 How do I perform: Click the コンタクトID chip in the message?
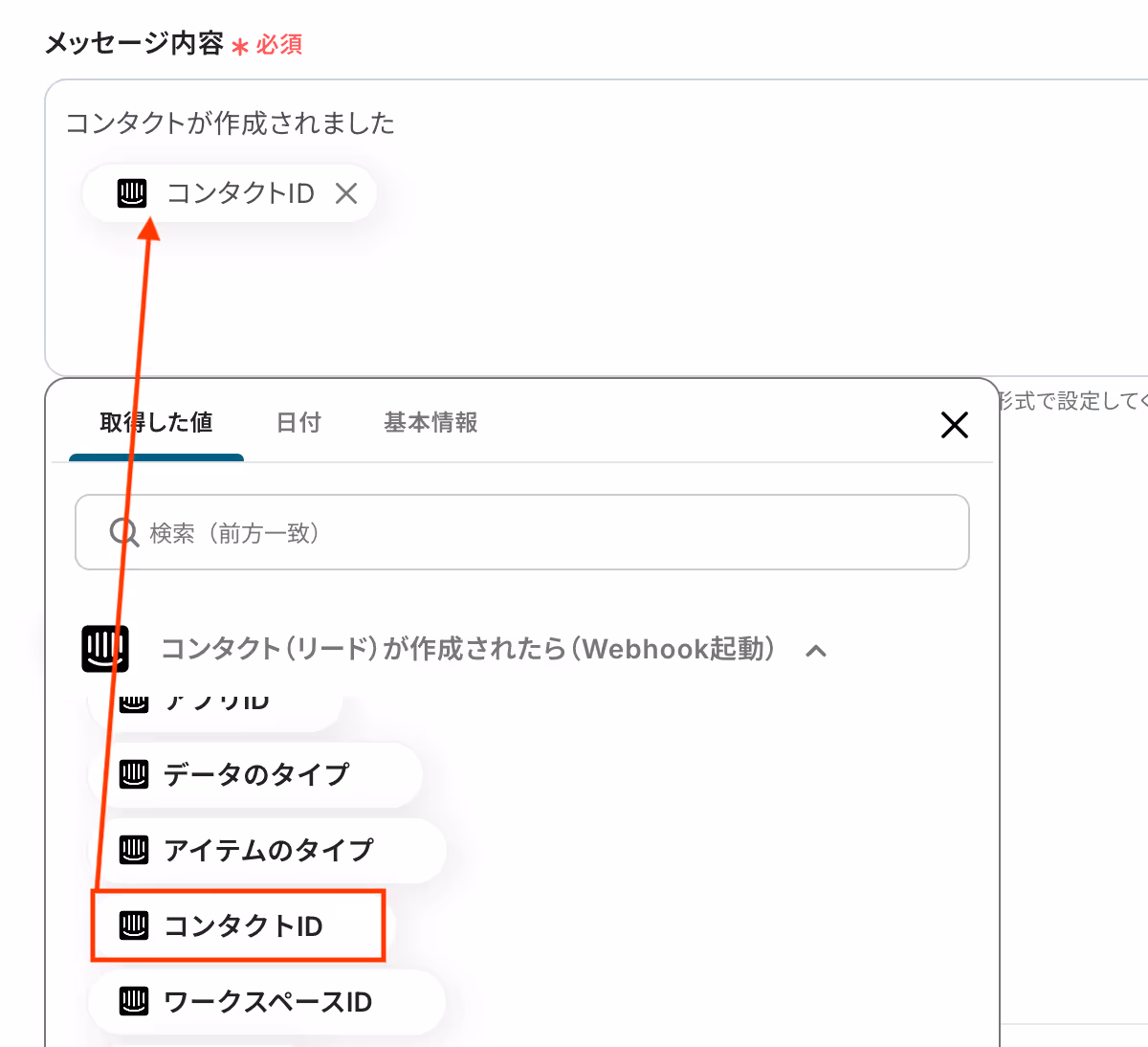(x=230, y=193)
